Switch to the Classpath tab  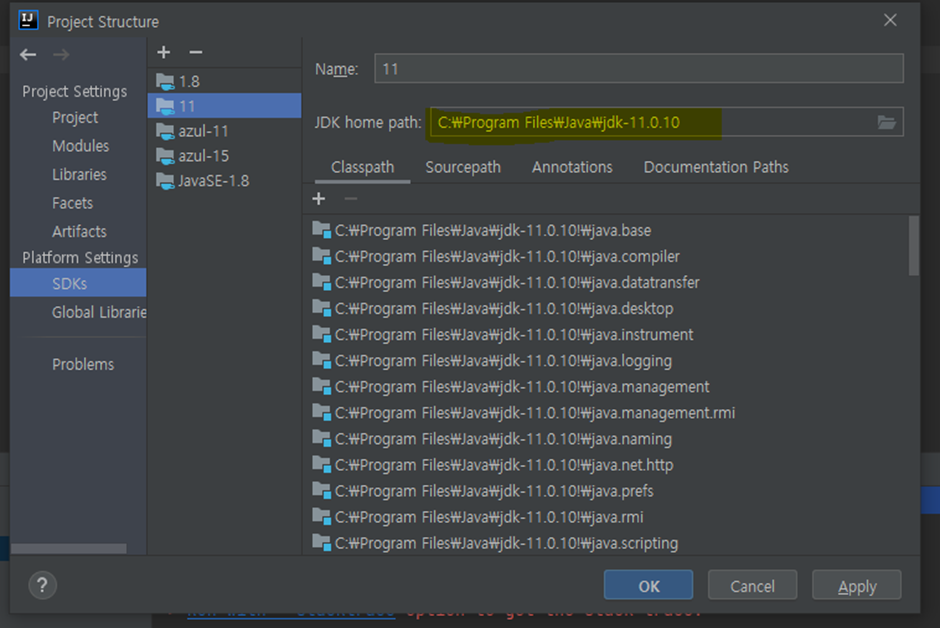[x=362, y=167]
